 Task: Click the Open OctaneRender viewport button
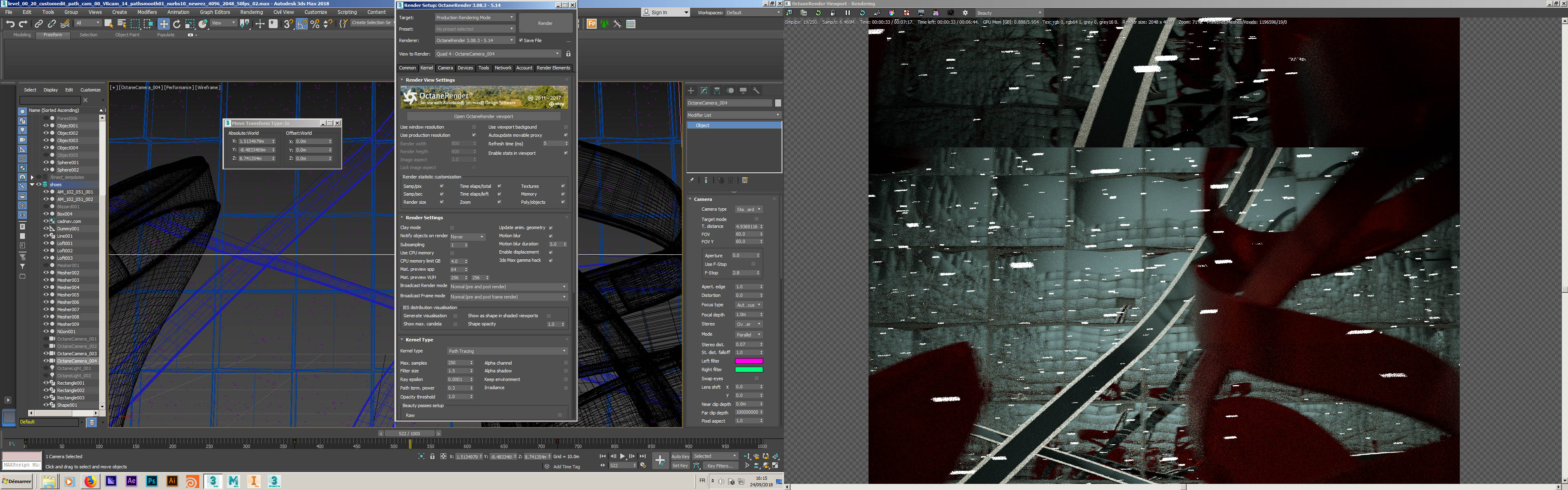tap(483, 116)
